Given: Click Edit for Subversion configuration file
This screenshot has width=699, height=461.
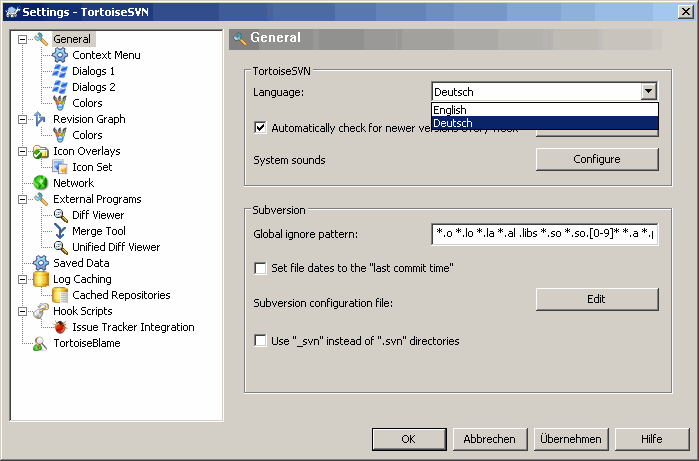Looking at the screenshot, I should (x=597, y=299).
